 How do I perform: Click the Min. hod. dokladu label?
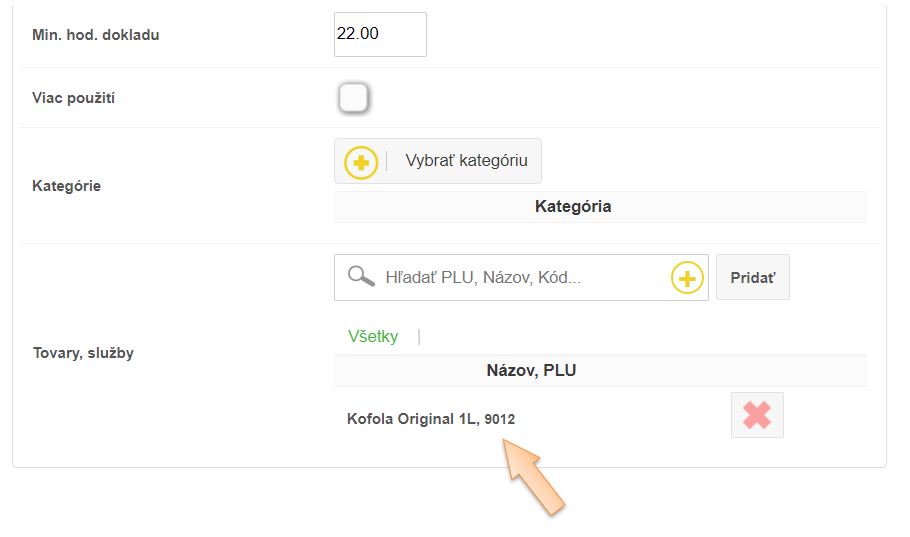click(x=96, y=35)
